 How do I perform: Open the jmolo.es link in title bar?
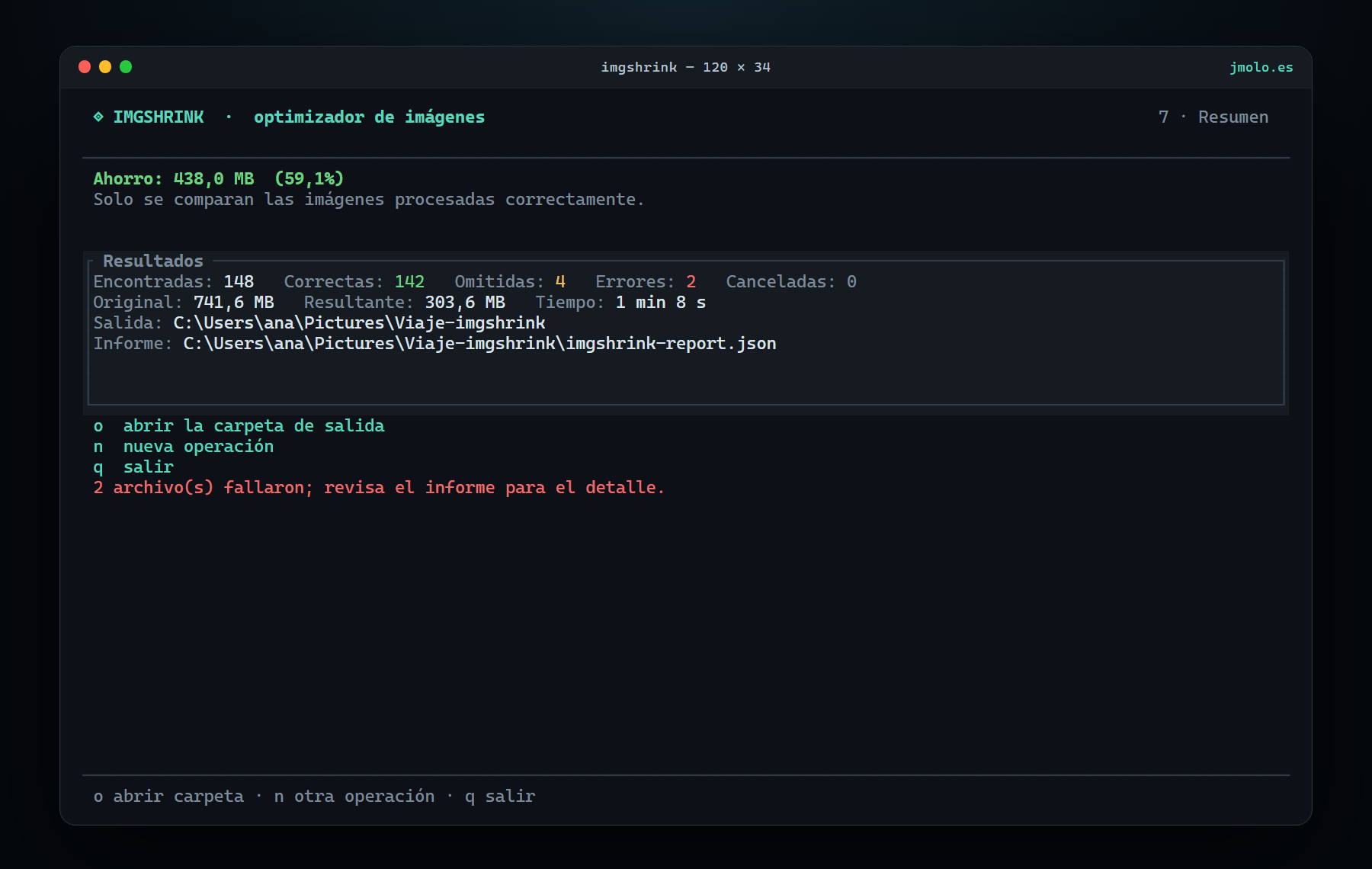click(x=1261, y=67)
